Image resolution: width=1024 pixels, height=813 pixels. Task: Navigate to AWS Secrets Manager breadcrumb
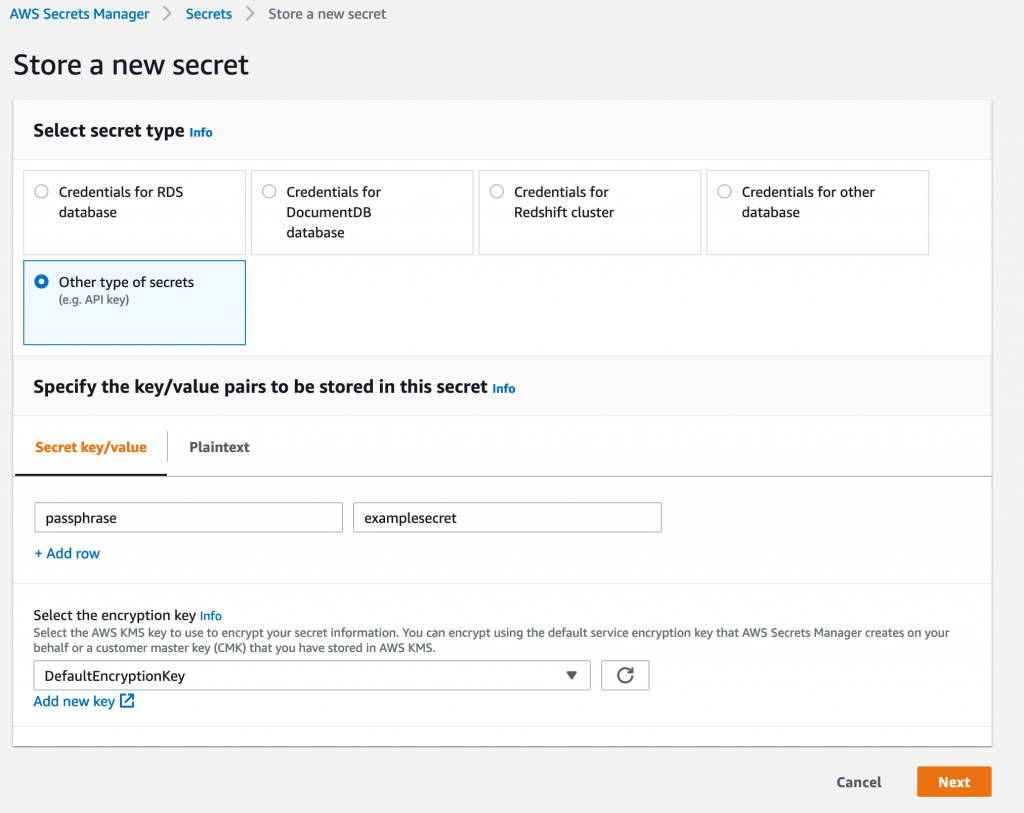pyautogui.click(x=79, y=13)
